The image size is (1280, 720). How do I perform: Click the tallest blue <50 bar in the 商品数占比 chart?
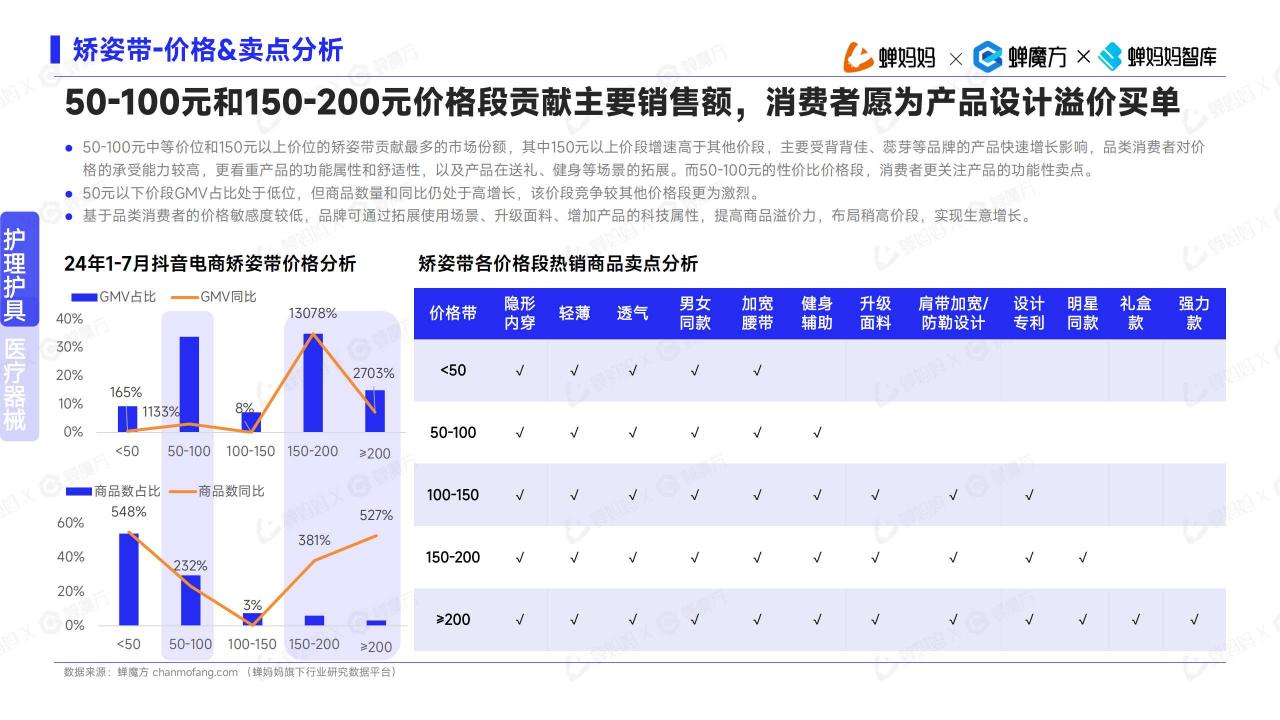(x=128, y=579)
